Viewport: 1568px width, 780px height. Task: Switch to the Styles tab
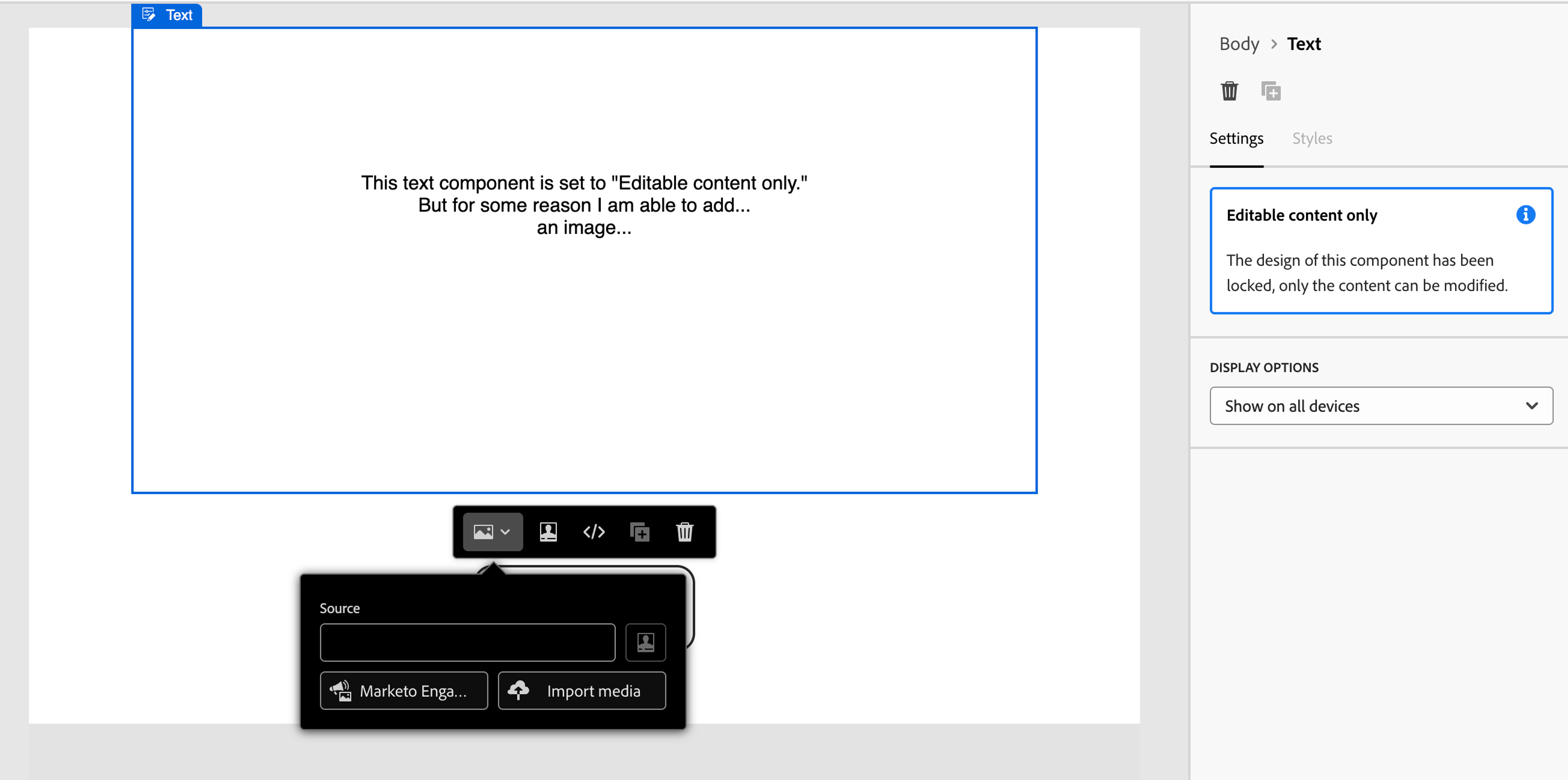click(1312, 139)
